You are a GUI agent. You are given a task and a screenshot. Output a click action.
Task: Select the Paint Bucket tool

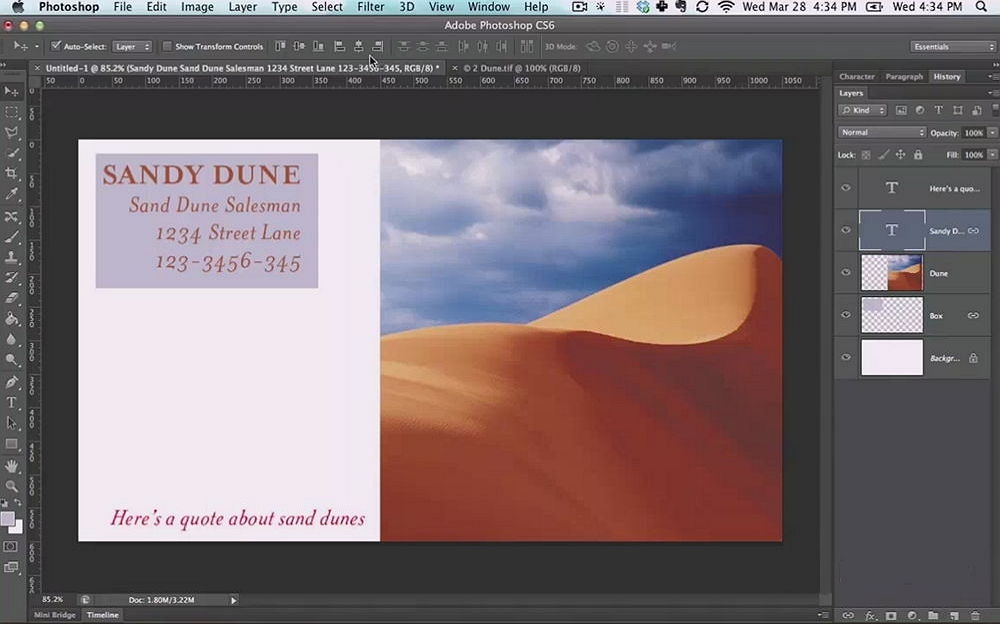coord(11,318)
